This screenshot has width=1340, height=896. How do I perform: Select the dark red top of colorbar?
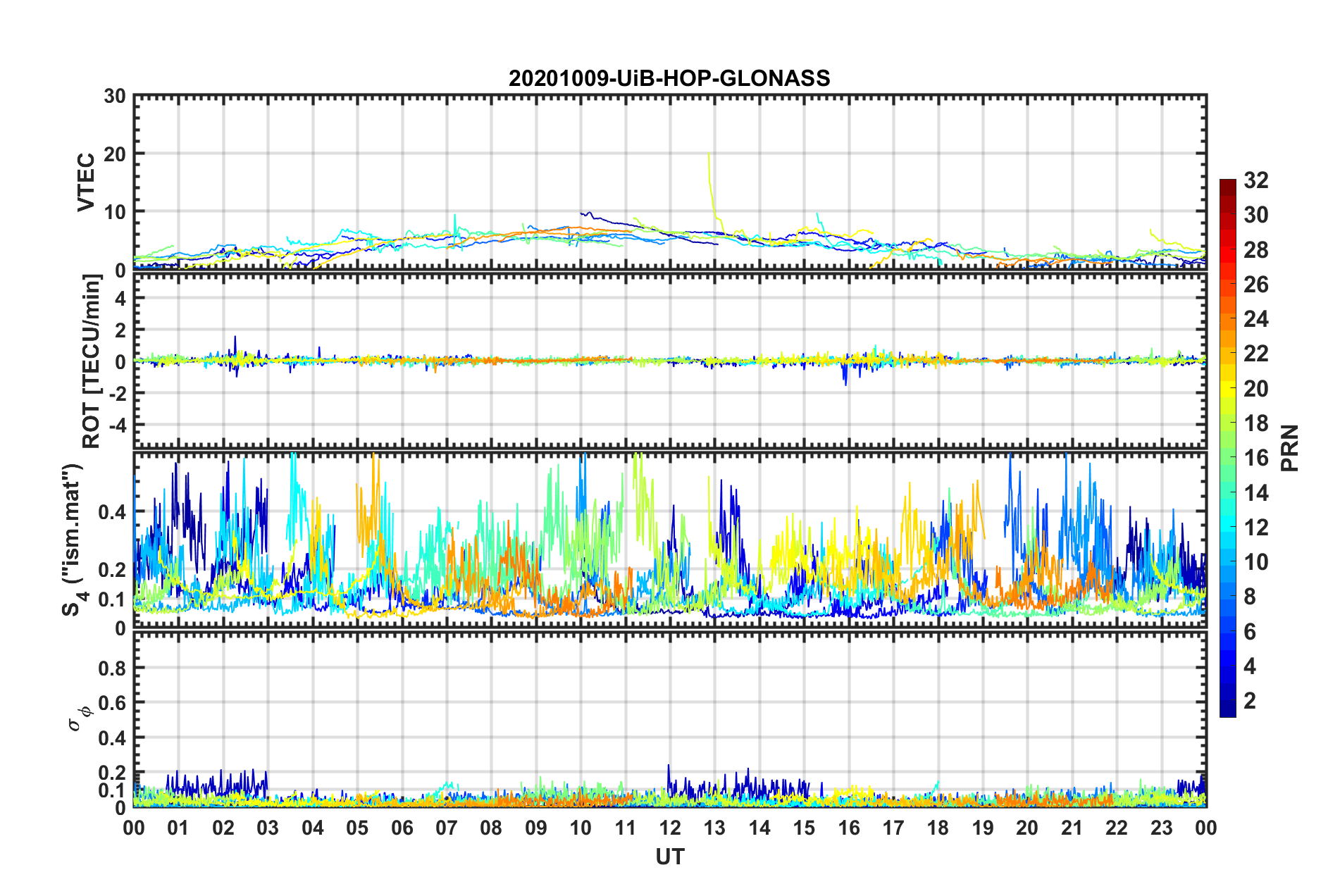tap(1228, 185)
